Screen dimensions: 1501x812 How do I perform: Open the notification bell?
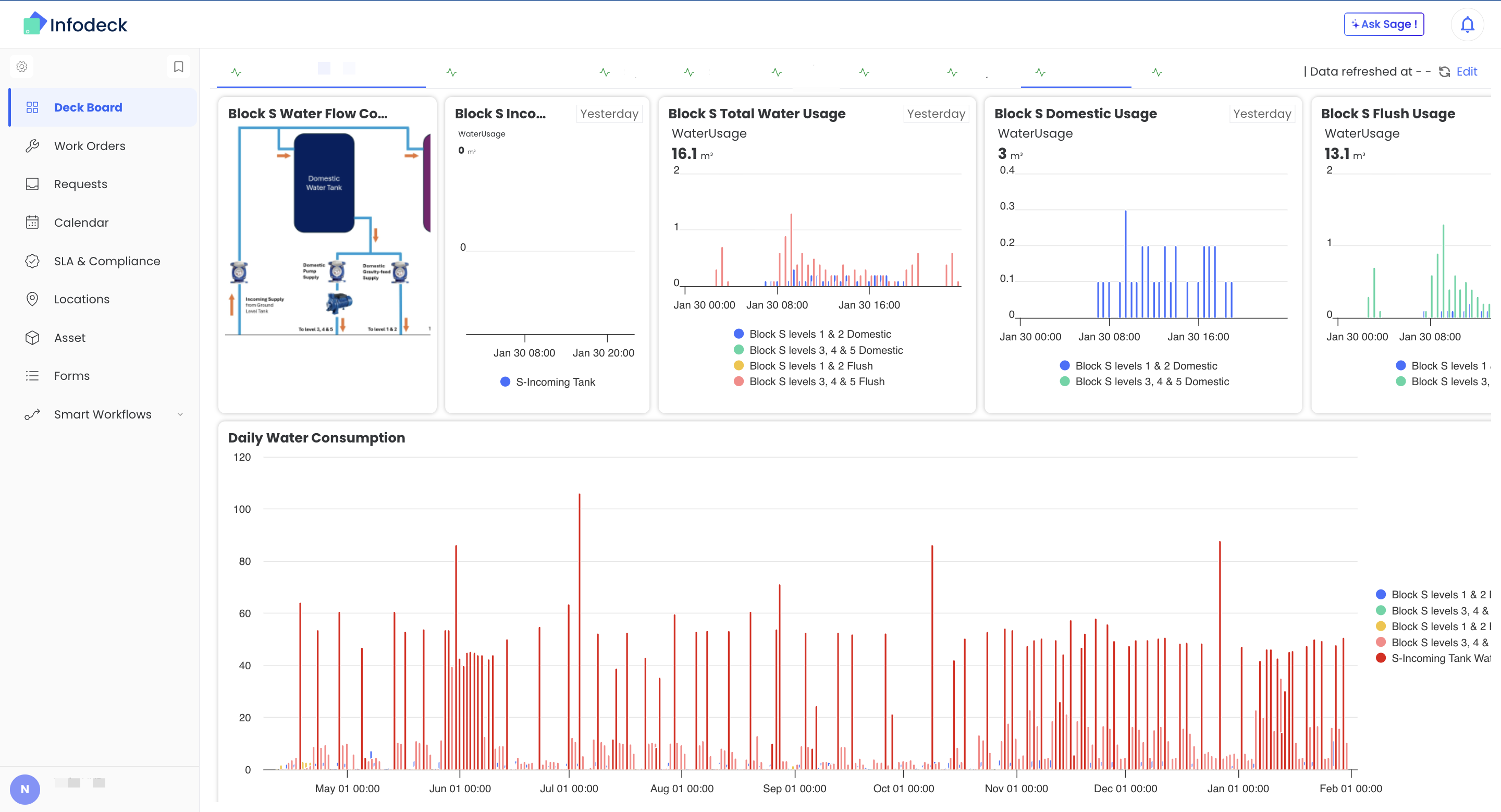click(x=1467, y=24)
